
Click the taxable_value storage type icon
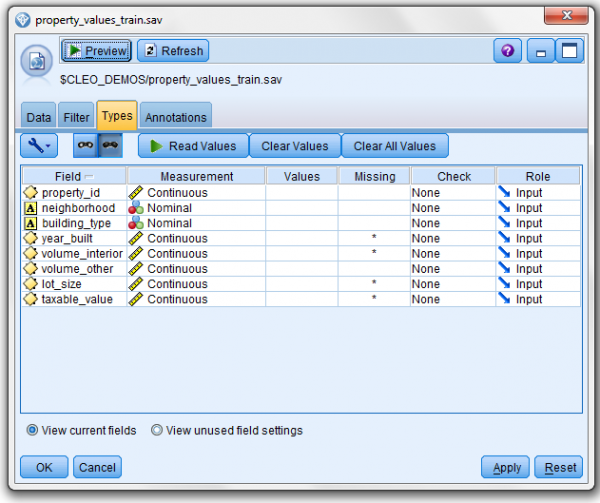tap(30, 299)
